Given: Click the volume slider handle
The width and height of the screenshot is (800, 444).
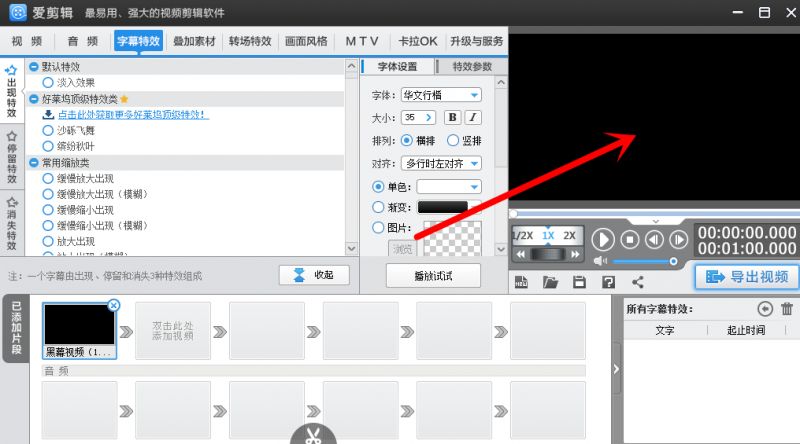Looking at the screenshot, I should click(674, 261).
